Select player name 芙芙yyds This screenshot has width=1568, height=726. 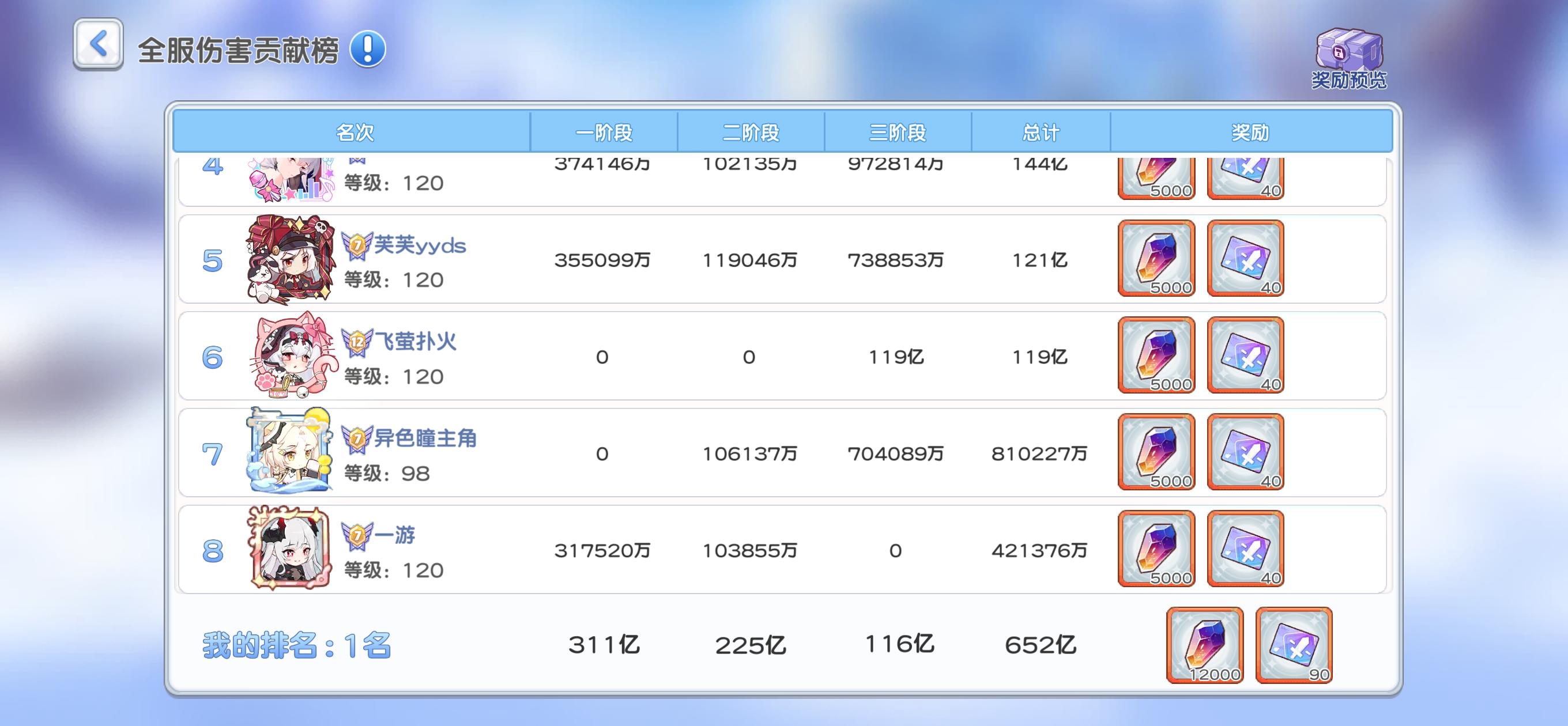click(x=420, y=245)
